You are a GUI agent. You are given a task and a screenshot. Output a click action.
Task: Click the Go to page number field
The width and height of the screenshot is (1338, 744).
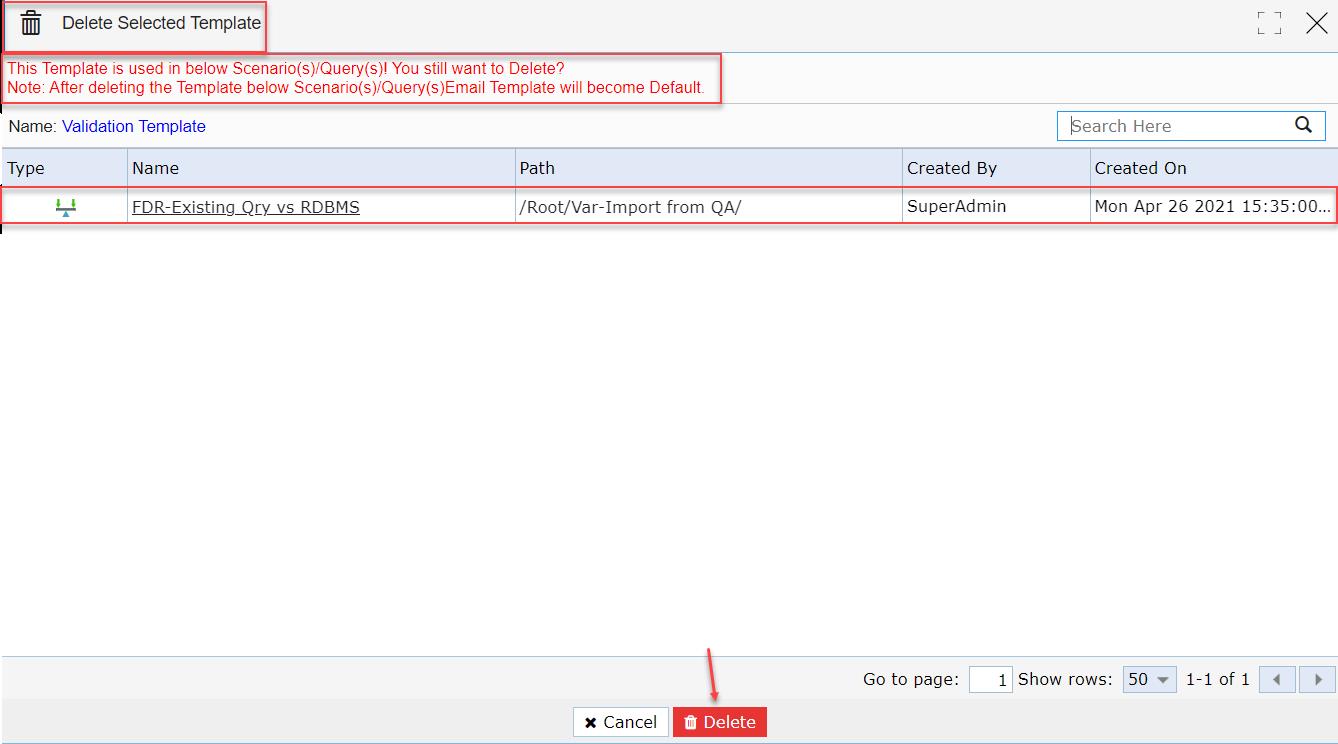pyautogui.click(x=991, y=679)
